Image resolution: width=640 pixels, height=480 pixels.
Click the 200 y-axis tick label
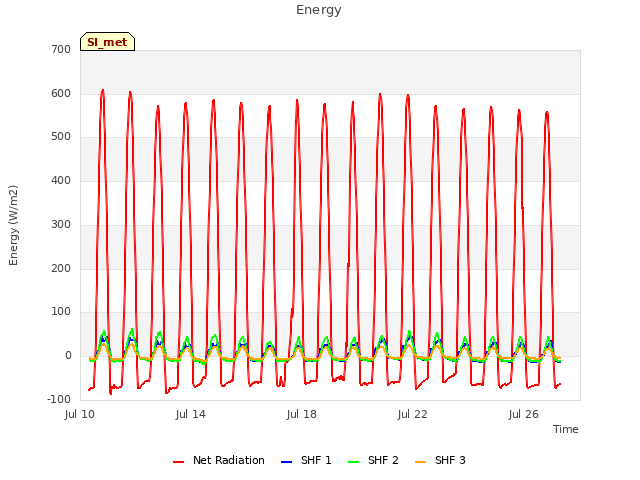[61, 268]
